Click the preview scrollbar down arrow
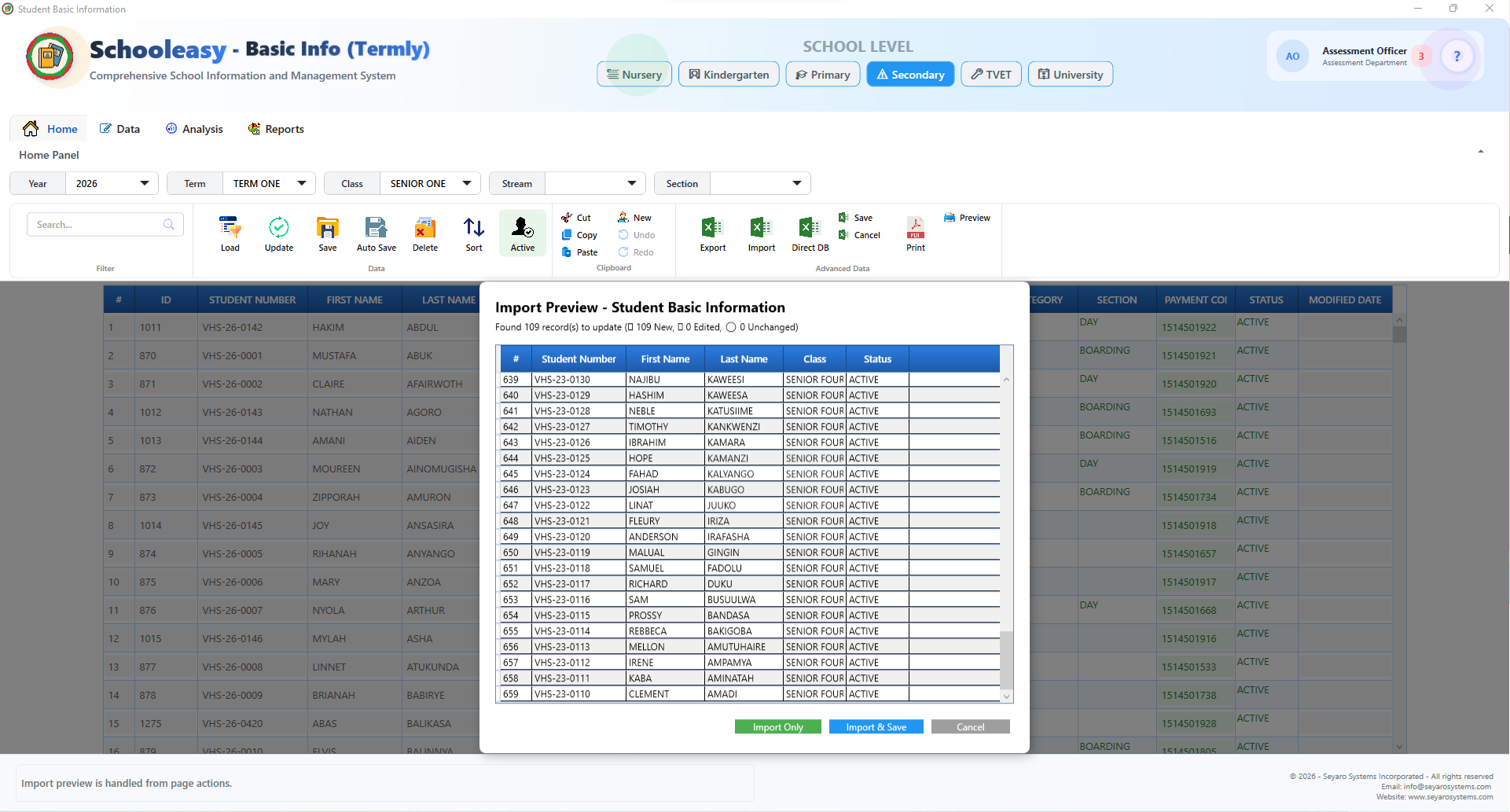The width and height of the screenshot is (1510, 812). click(x=1006, y=696)
